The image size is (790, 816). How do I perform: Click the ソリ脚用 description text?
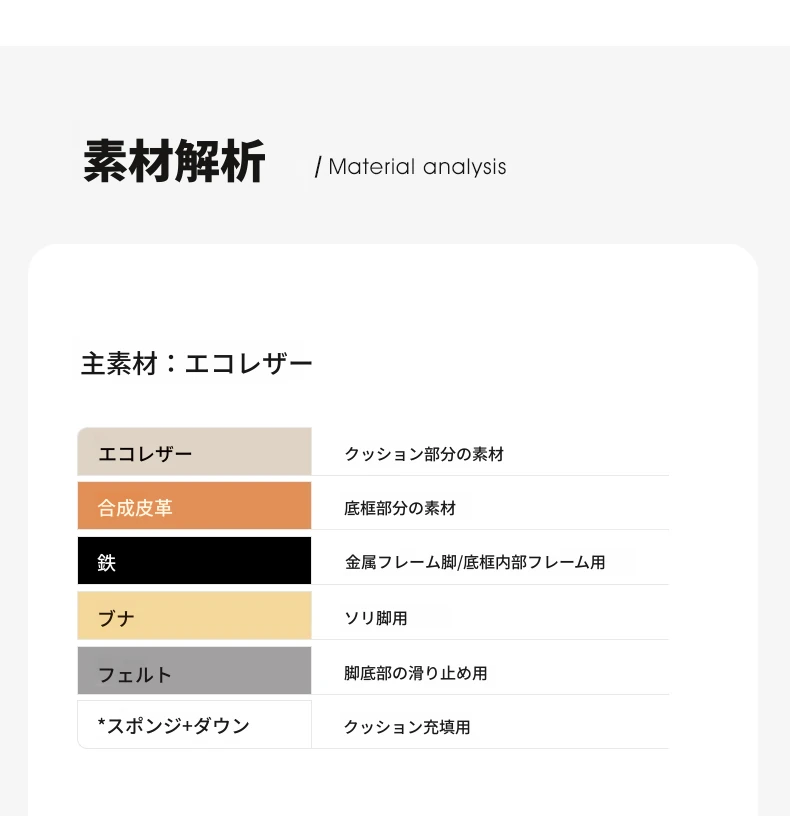pyautogui.click(x=376, y=618)
